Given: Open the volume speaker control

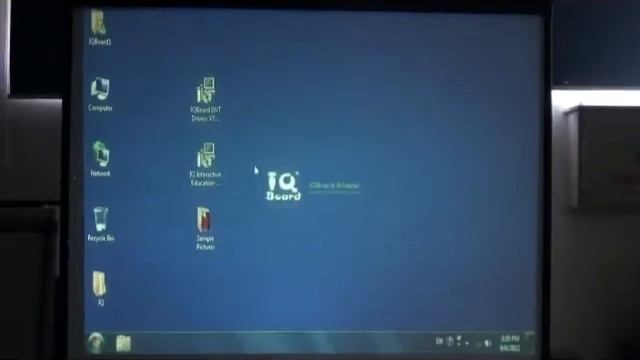Looking at the screenshot, I should (488, 343).
